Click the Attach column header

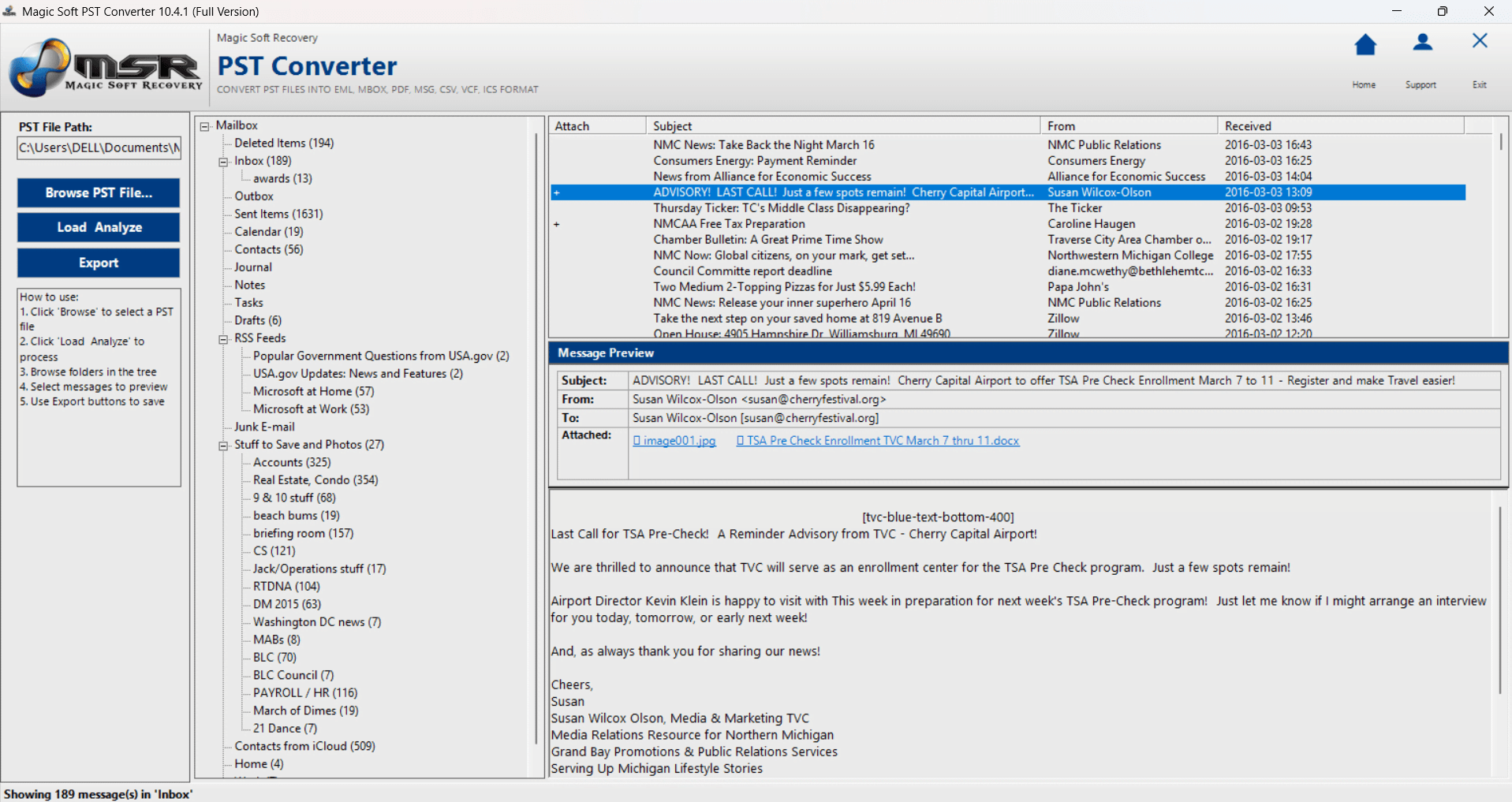(x=598, y=126)
